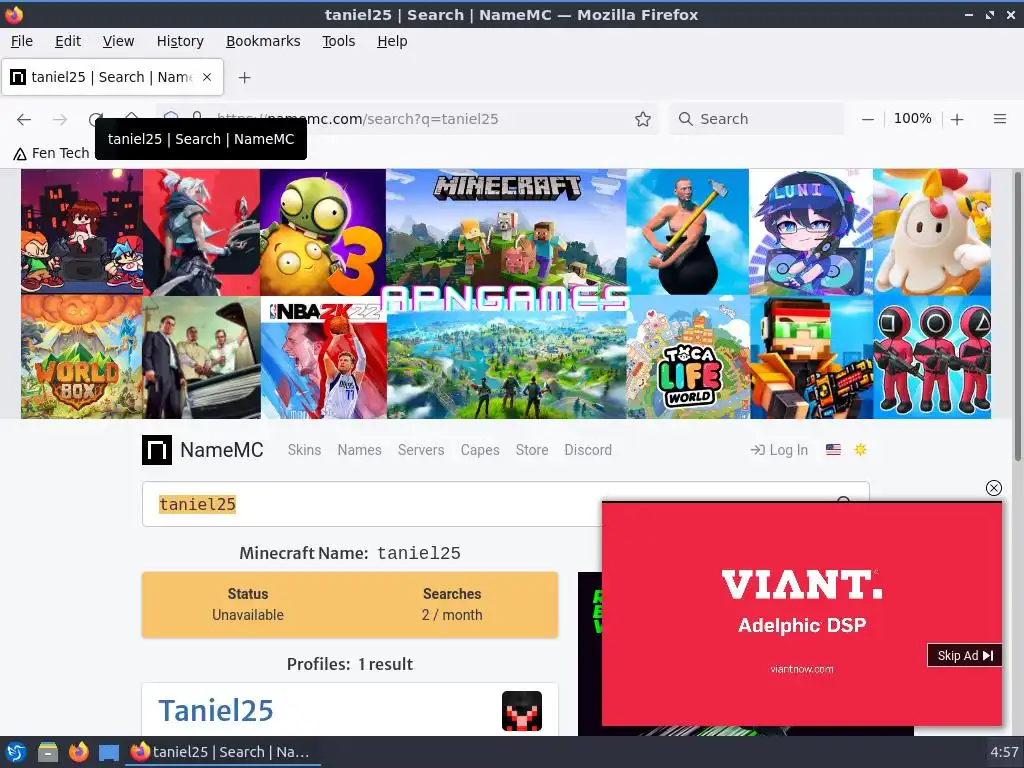Open the Tools menu
The width and height of the screenshot is (1024, 768).
pos(338,41)
